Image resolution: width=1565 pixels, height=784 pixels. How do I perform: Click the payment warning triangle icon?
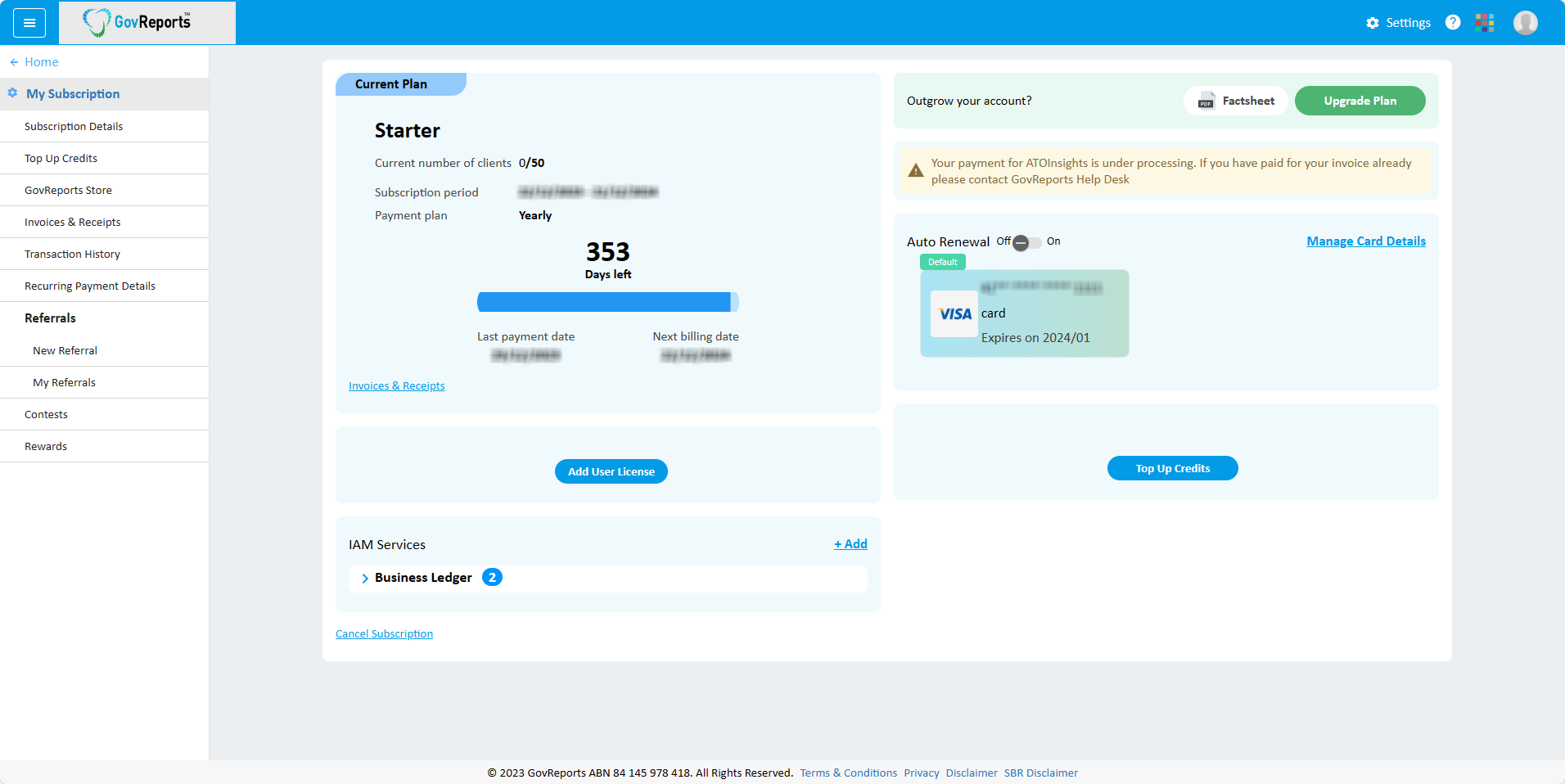tap(916, 171)
